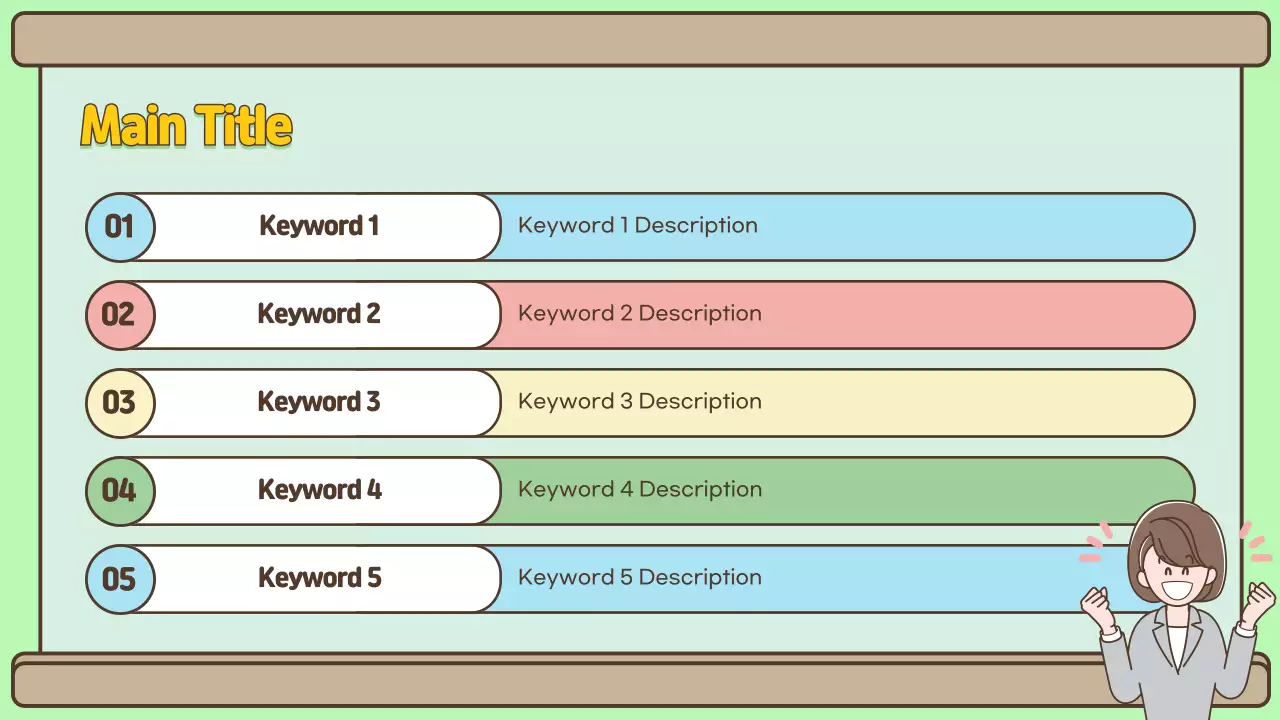Select the pink 02 number circle
Screen dimensions: 1280x720
(119, 315)
